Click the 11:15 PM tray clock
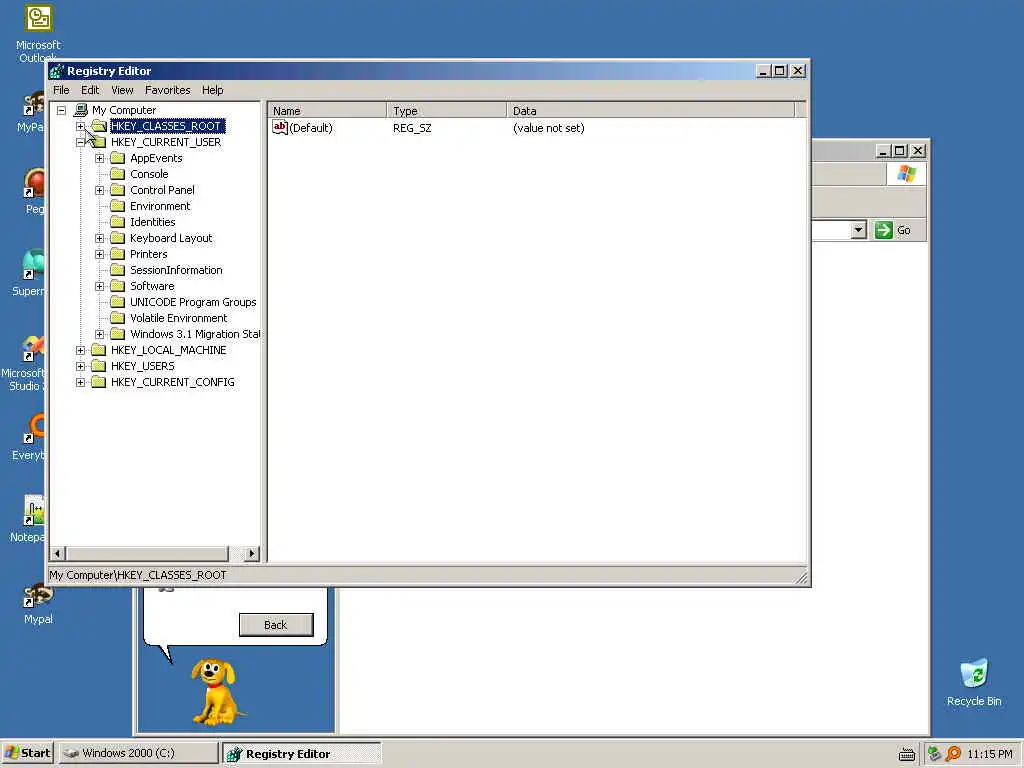This screenshot has width=1024, height=768. pyautogui.click(x=989, y=754)
